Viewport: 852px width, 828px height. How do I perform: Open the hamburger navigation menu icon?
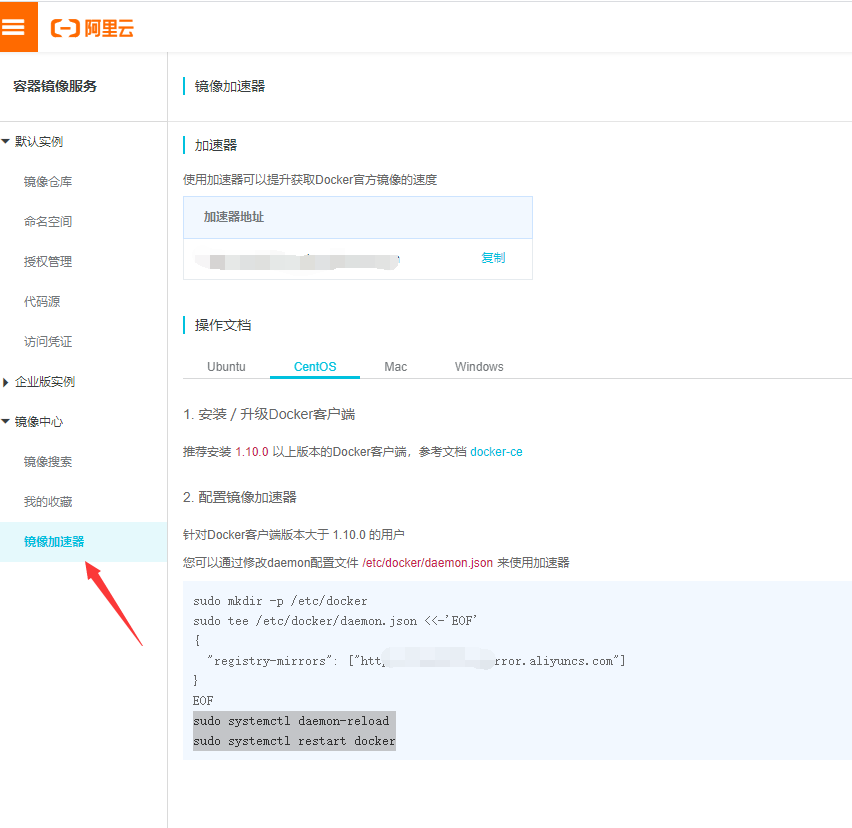click(x=18, y=26)
